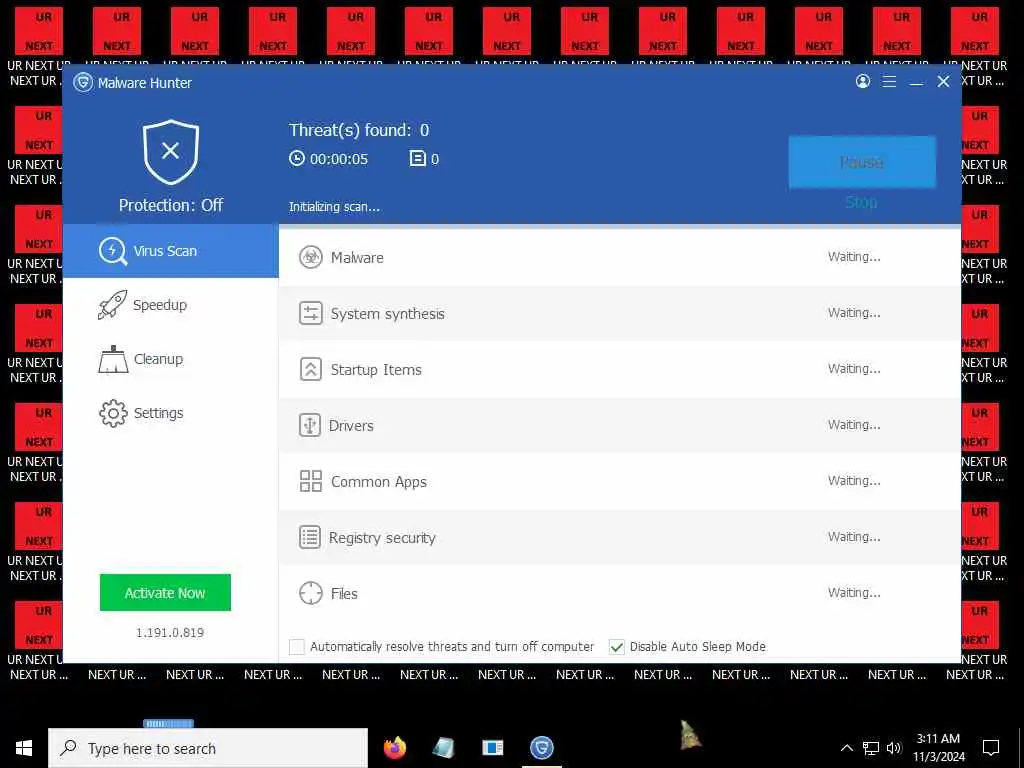Click the Registry security list icon
The image size is (1024, 768).
(x=310, y=537)
